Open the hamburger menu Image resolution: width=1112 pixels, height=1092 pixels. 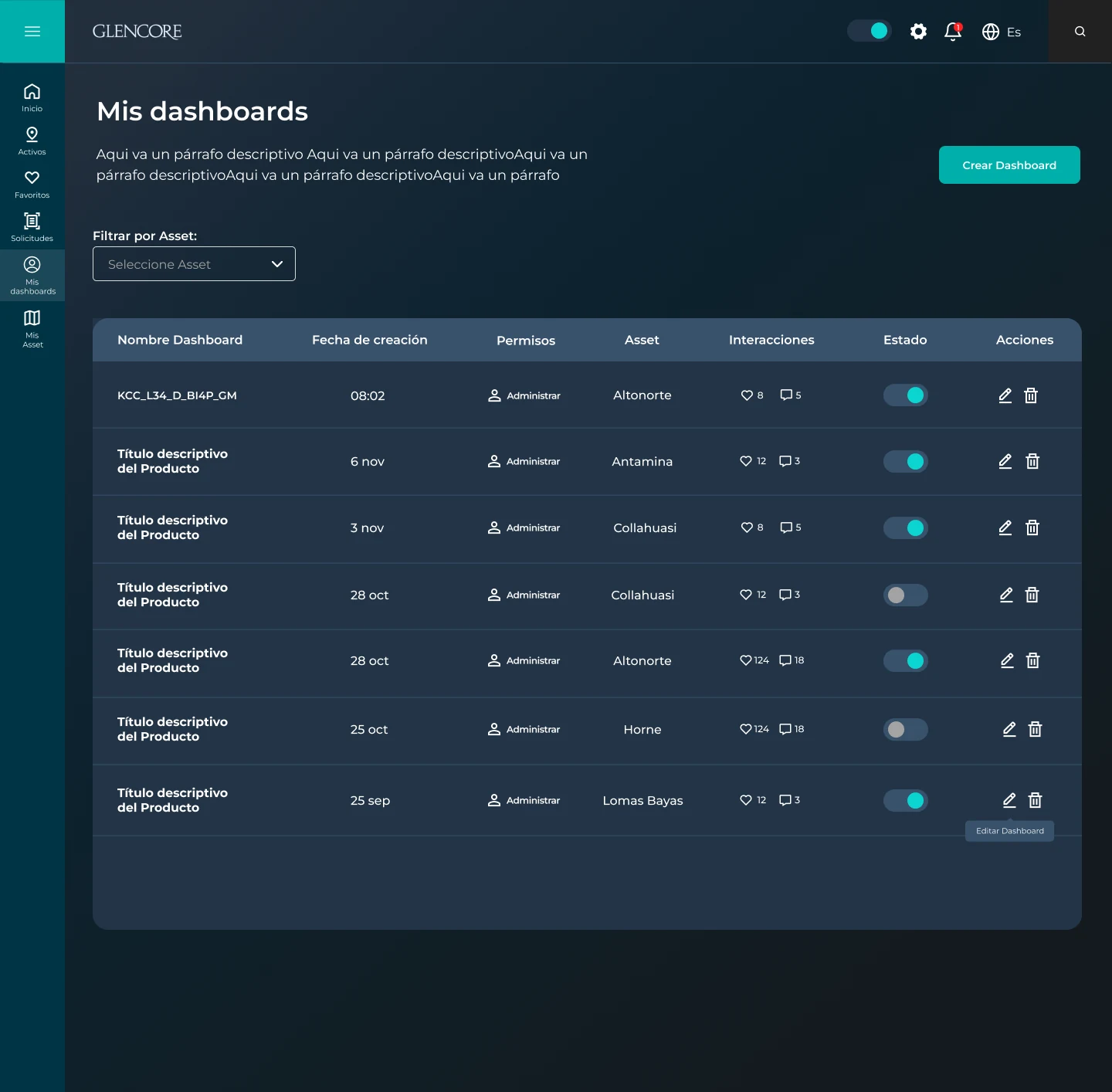(x=32, y=32)
